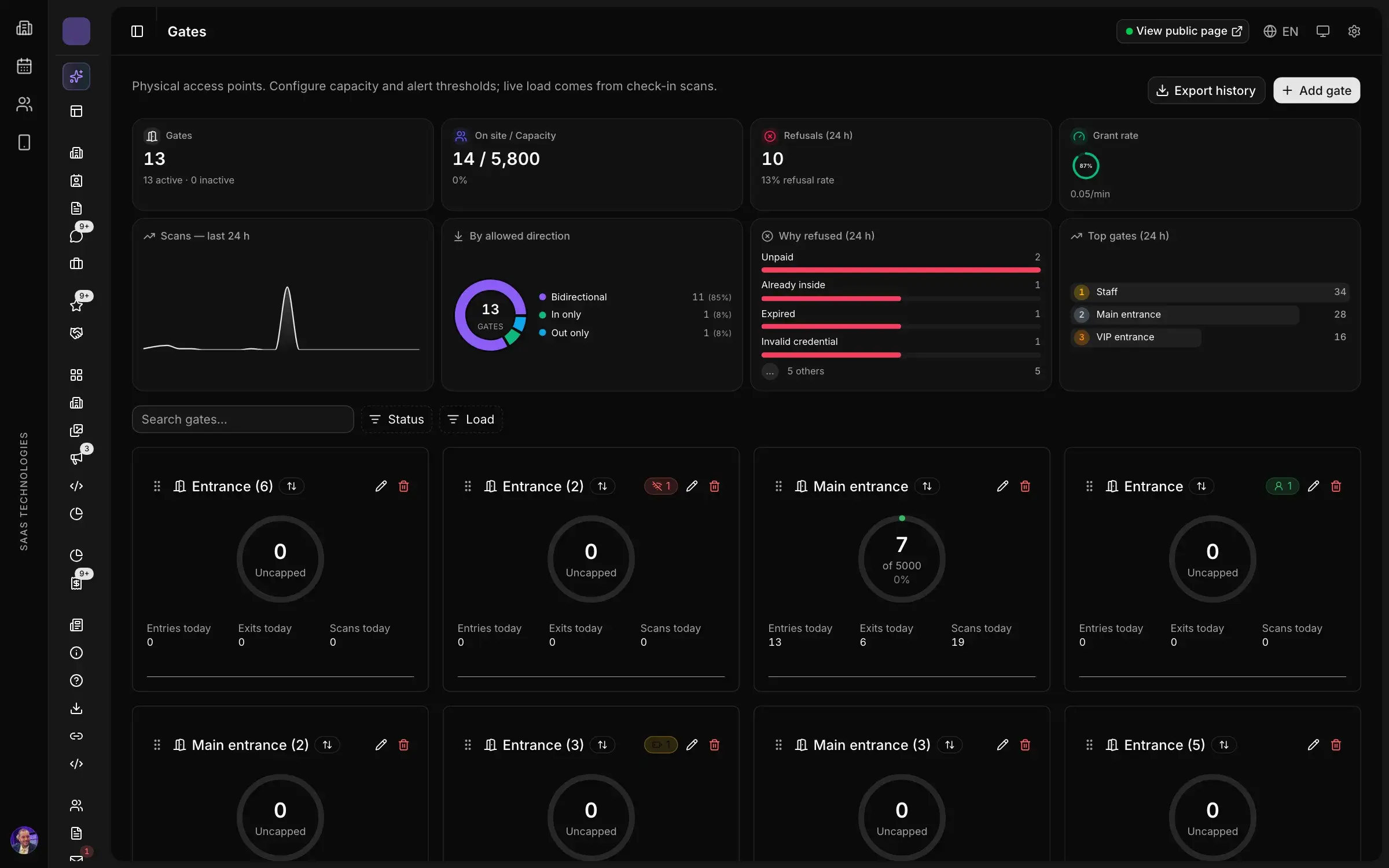The height and width of the screenshot is (868, 1389).
Task: Delete the Main entrance gate
Action: point(1026,486)
